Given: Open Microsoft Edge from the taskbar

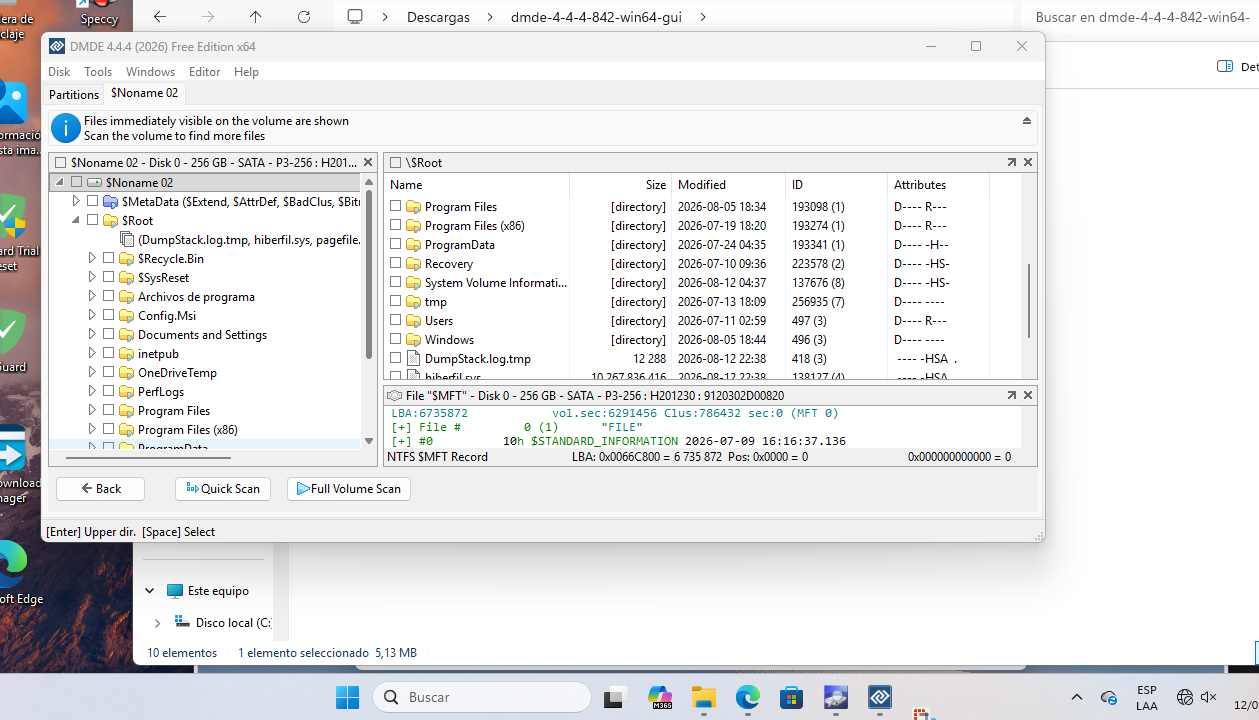Looking at the screenshot, I should click(748, 697).
